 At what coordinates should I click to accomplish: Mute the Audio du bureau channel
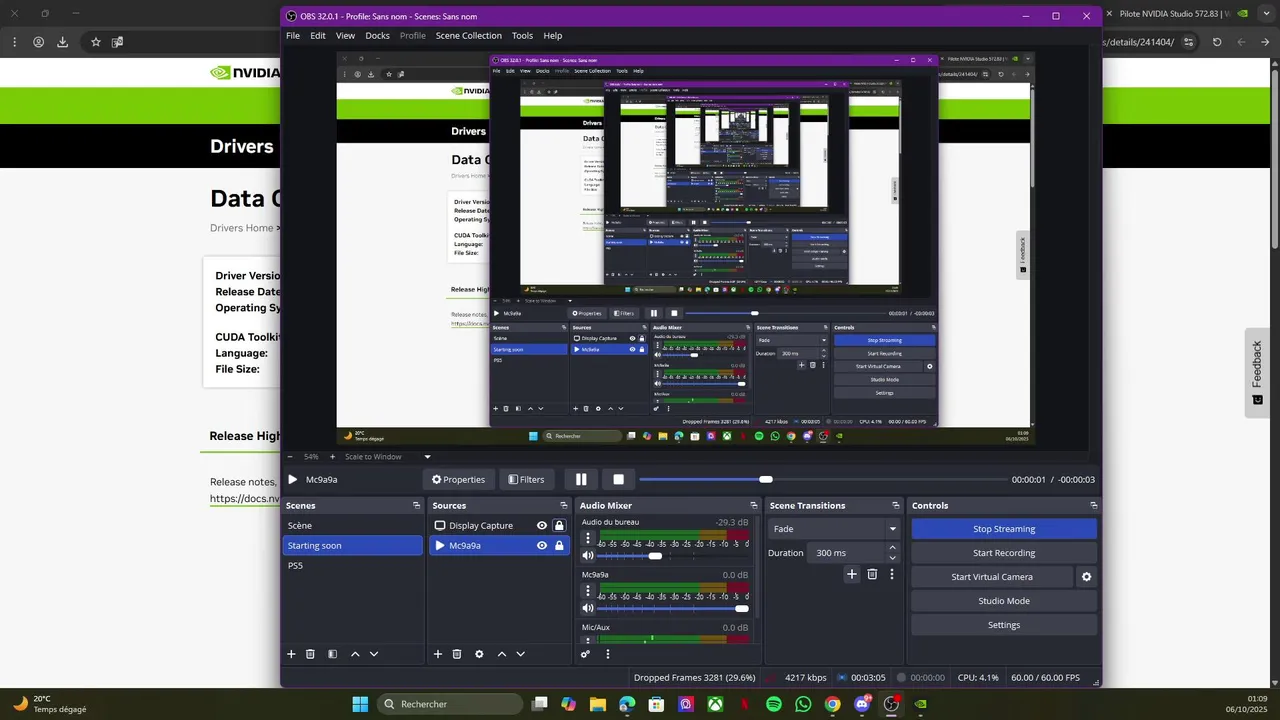pyautogui.click(x=588, y=556)
